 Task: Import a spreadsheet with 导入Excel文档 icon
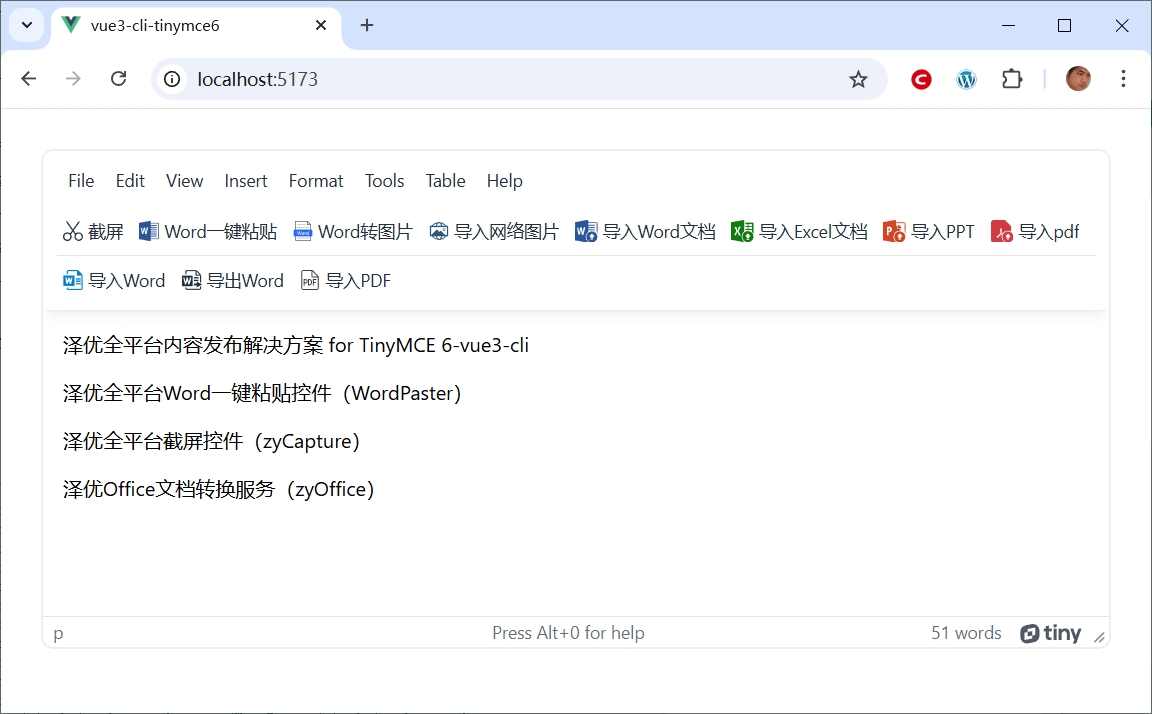(742, 232)
